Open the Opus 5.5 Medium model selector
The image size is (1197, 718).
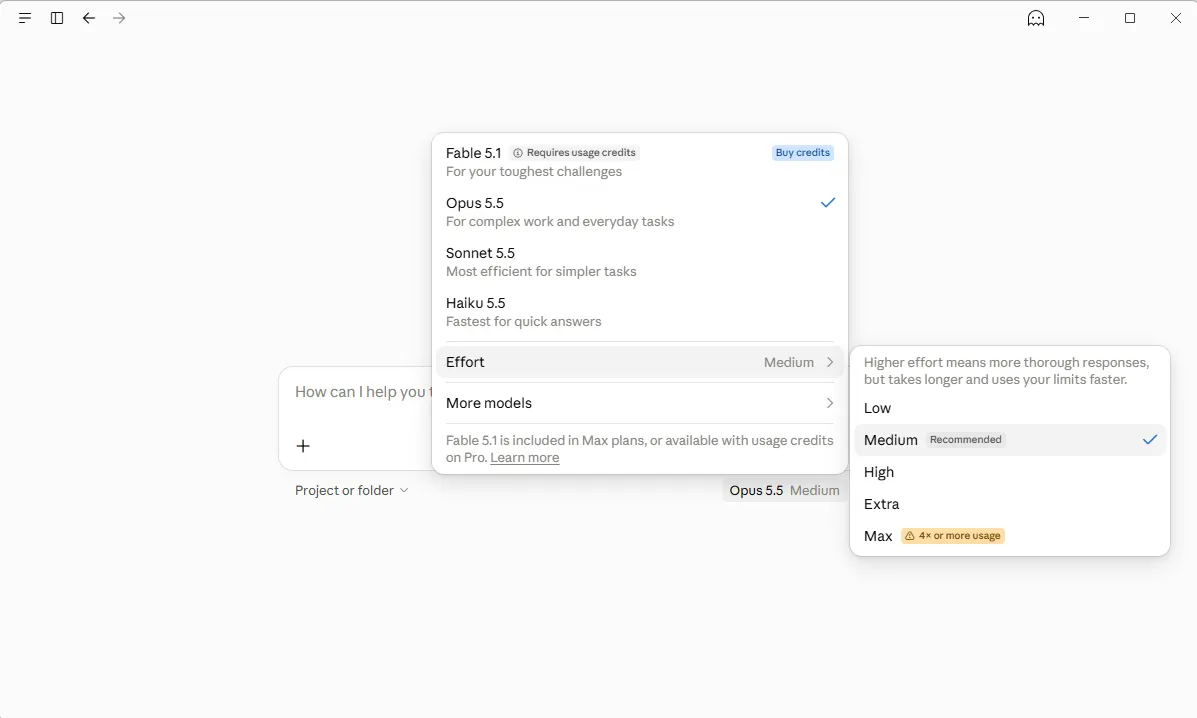784,491
